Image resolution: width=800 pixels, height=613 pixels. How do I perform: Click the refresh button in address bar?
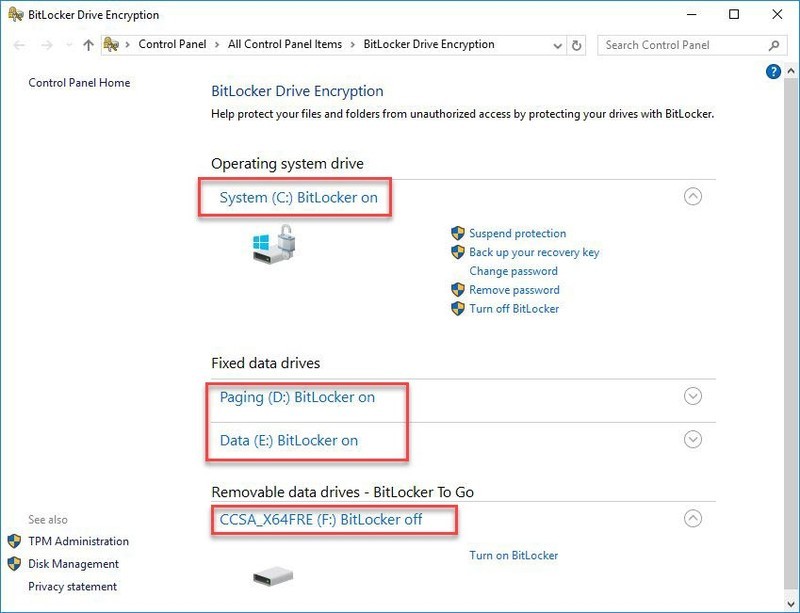point(576,45)
